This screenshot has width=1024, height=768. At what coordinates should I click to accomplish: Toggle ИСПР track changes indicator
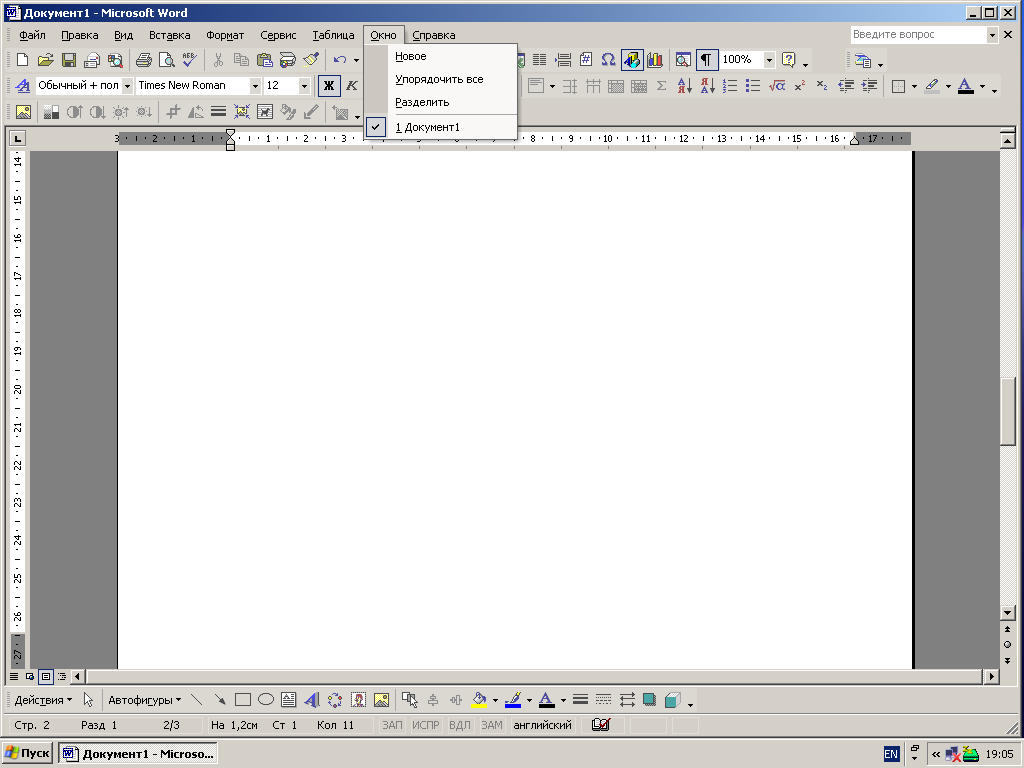coord(426,725)
